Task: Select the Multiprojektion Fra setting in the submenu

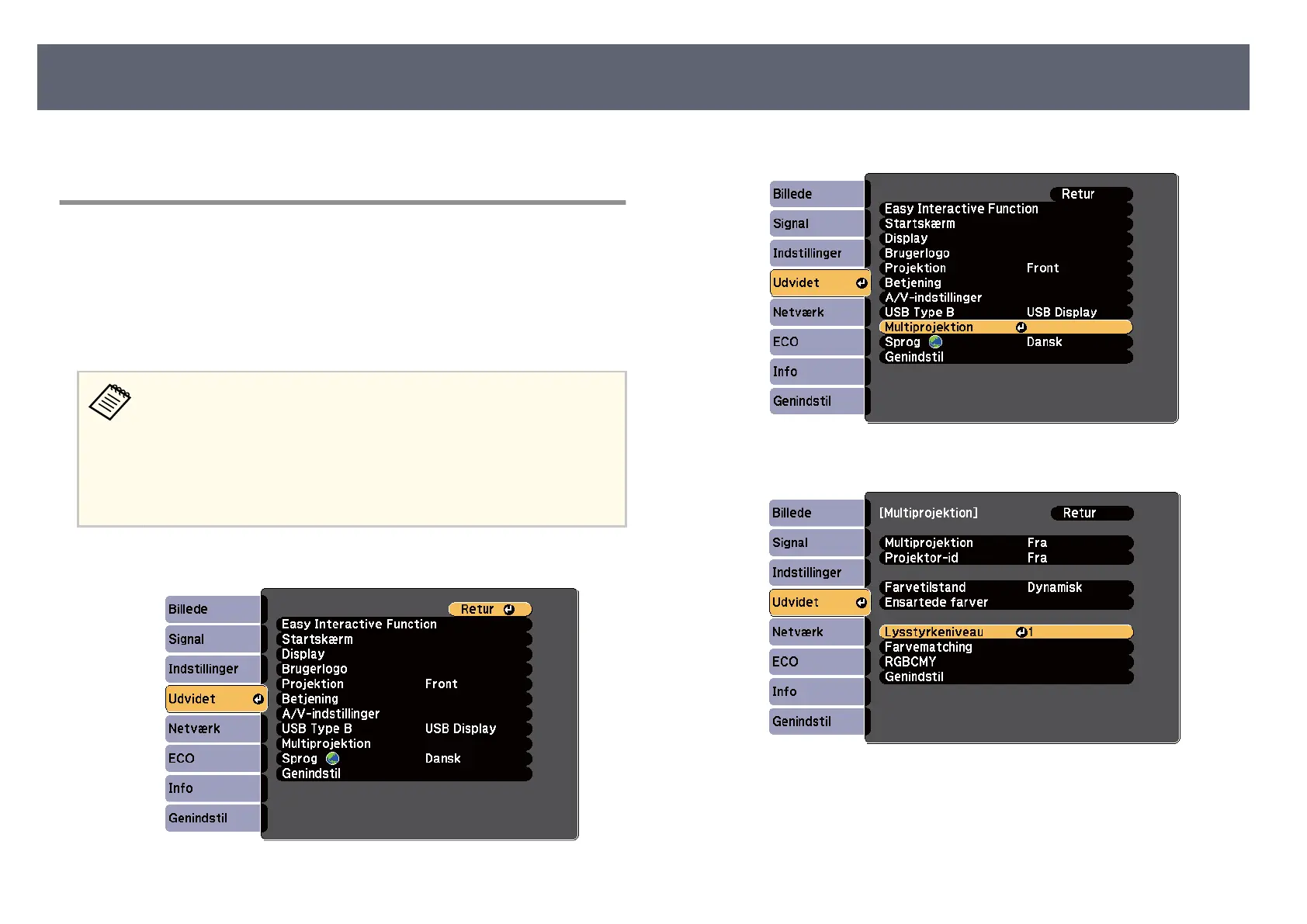Action: coord(1005,543)
